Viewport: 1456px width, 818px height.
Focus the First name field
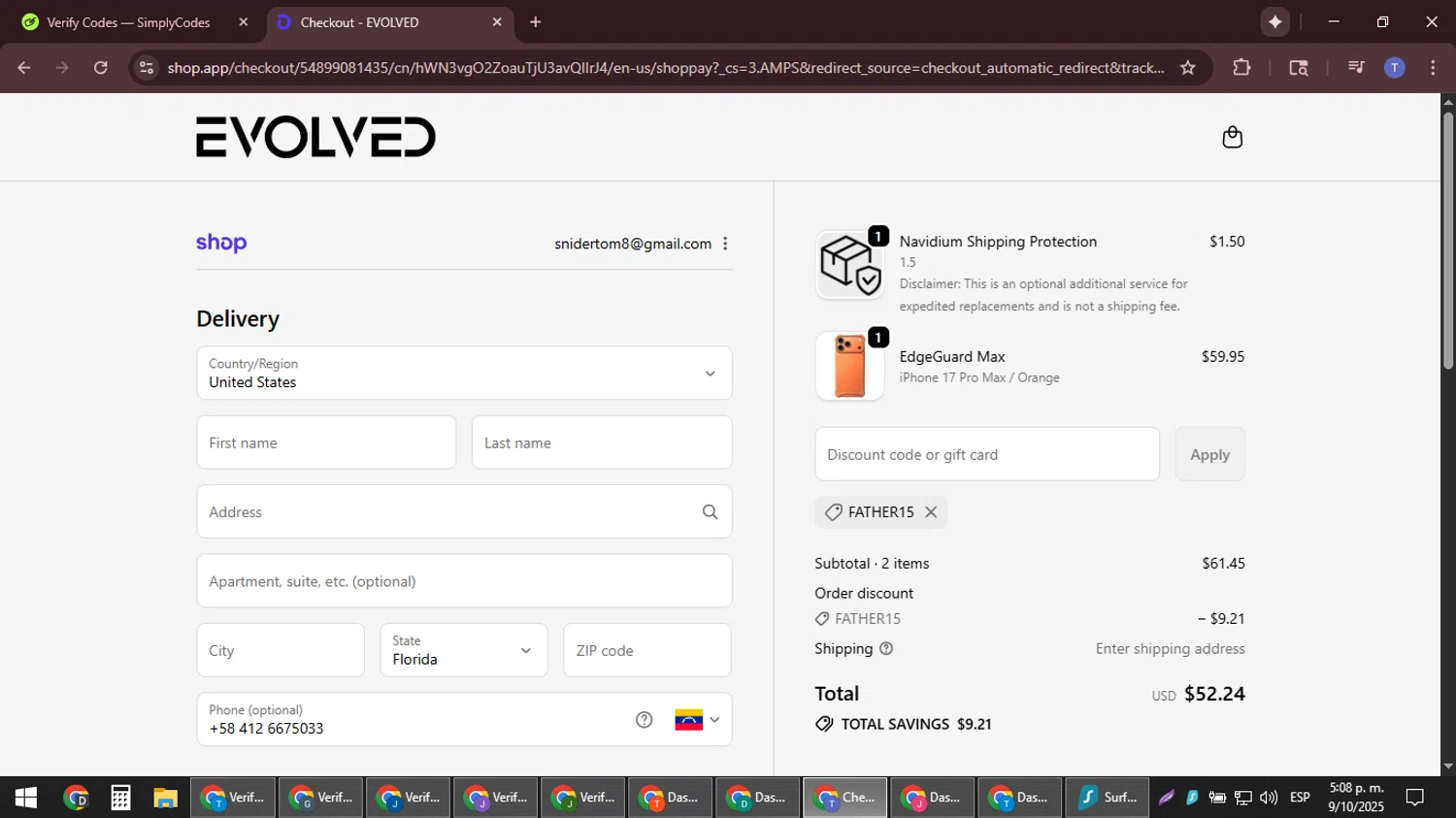326,442
